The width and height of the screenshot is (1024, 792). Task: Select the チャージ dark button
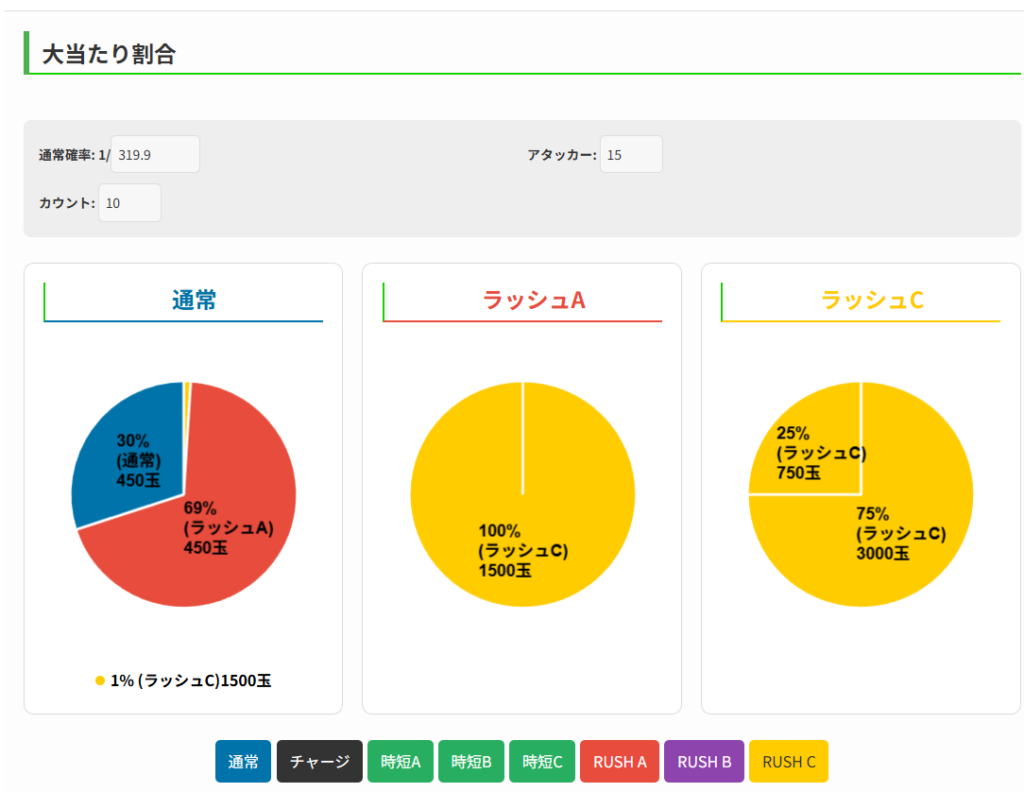click(319, 761)
